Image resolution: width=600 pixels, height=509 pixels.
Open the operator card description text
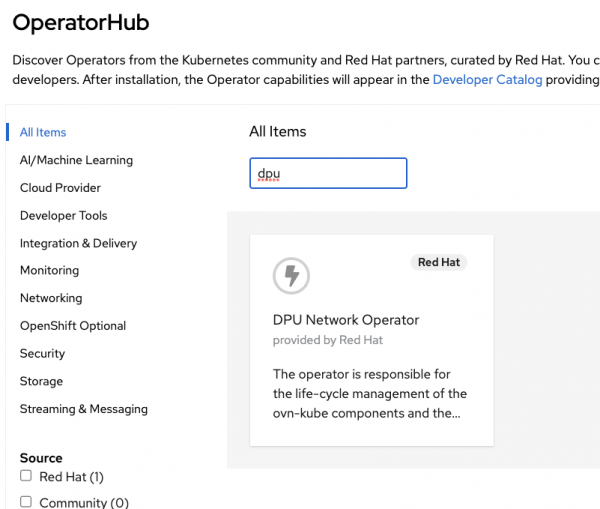(x=369, y=394)
